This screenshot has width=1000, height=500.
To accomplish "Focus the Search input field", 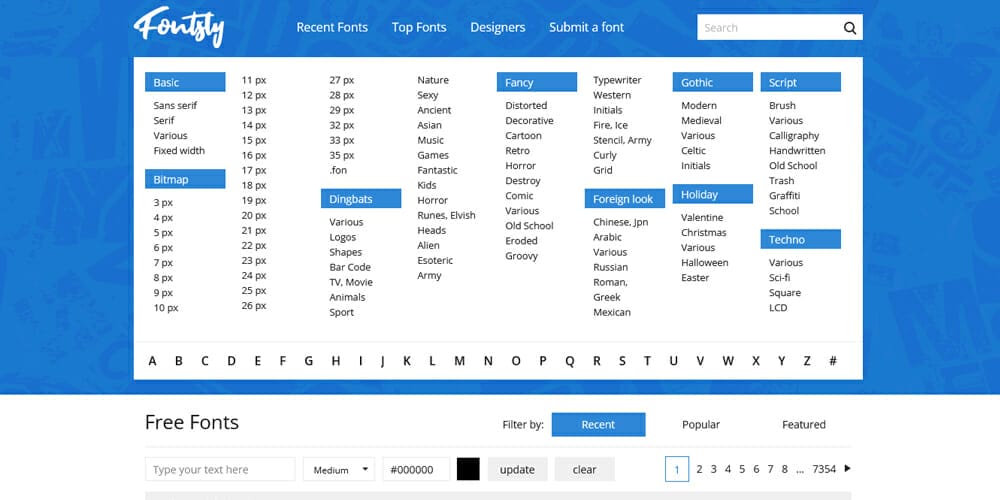I will [x=768, y=27].
